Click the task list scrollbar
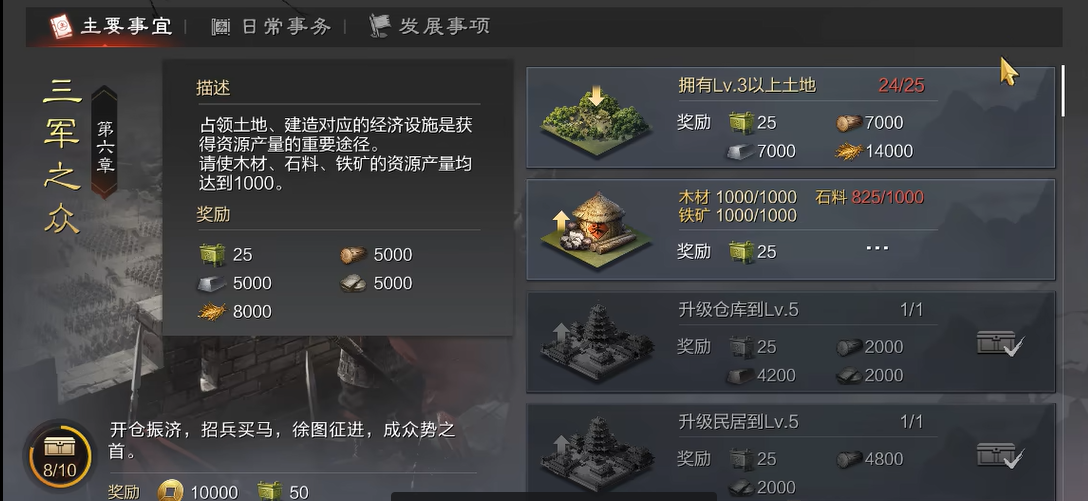This screenshot has width=1088, height=501. pos(1062,92)
